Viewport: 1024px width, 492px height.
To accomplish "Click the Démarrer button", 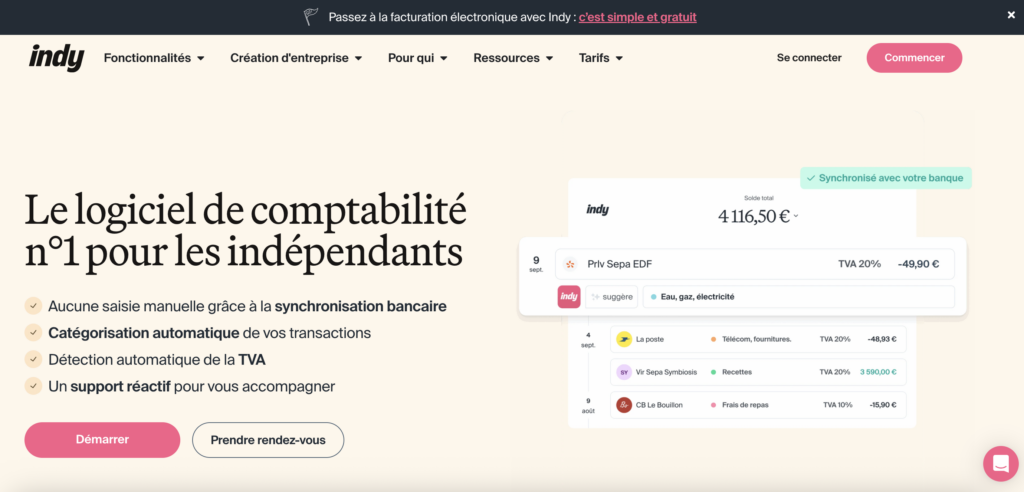I will tap(102, 440).
